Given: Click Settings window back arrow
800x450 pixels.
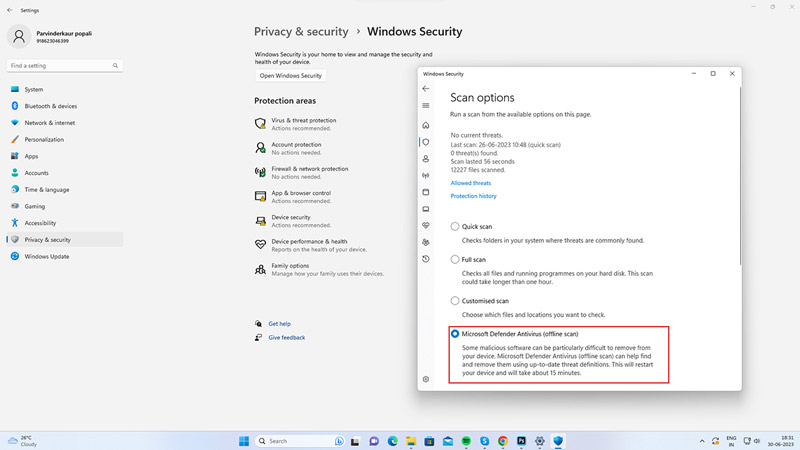Looking at the screenshot, I should pyautogui.click(x=10, y=10).
